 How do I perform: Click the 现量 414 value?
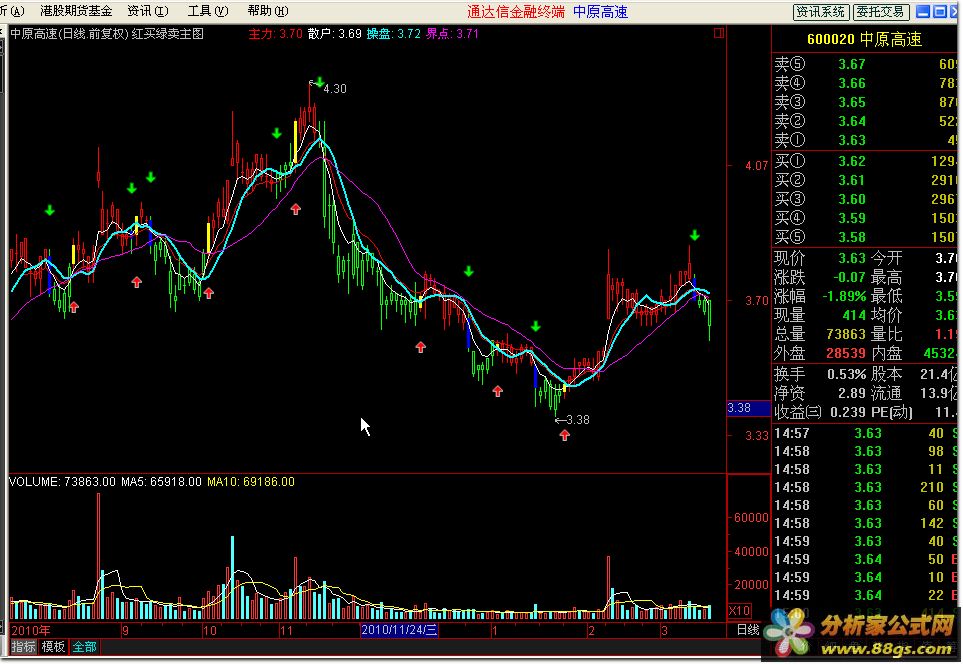click(854, 315)
